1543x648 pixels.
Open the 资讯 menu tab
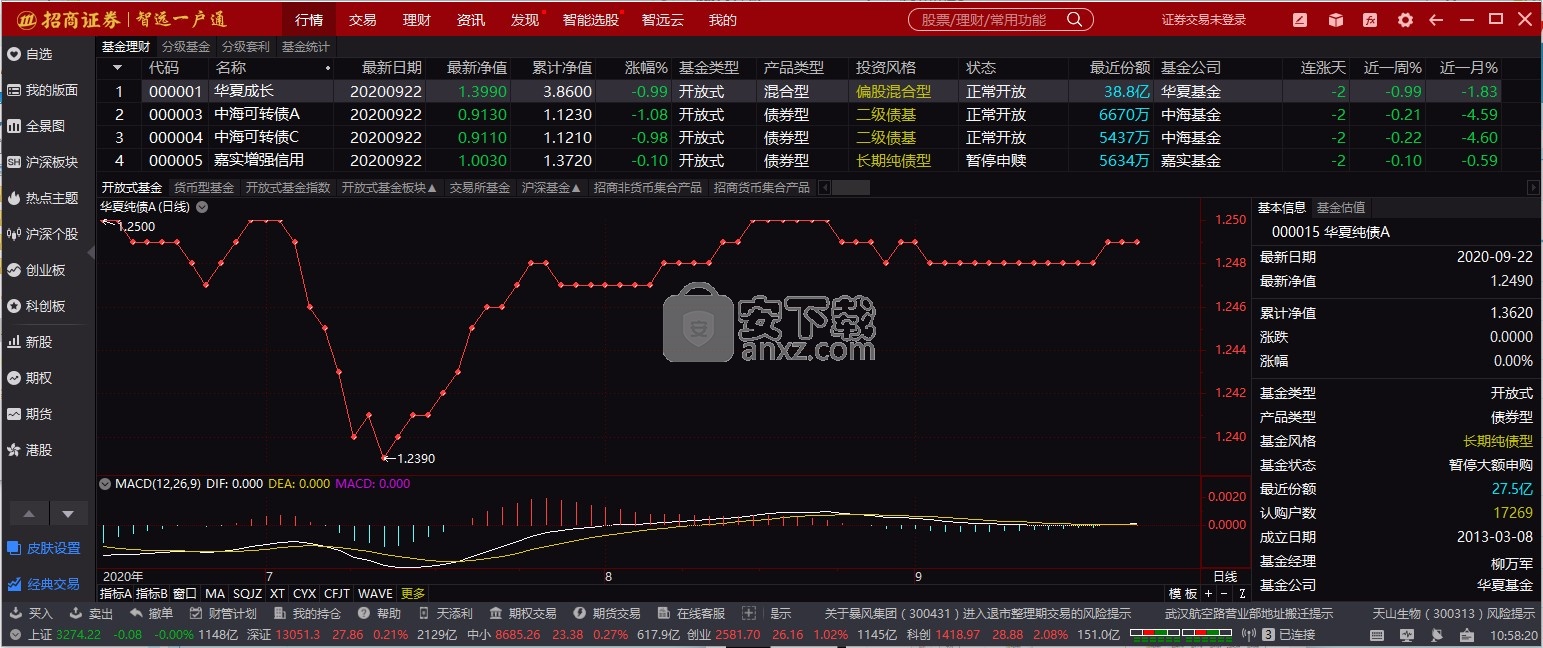[470, 20]
